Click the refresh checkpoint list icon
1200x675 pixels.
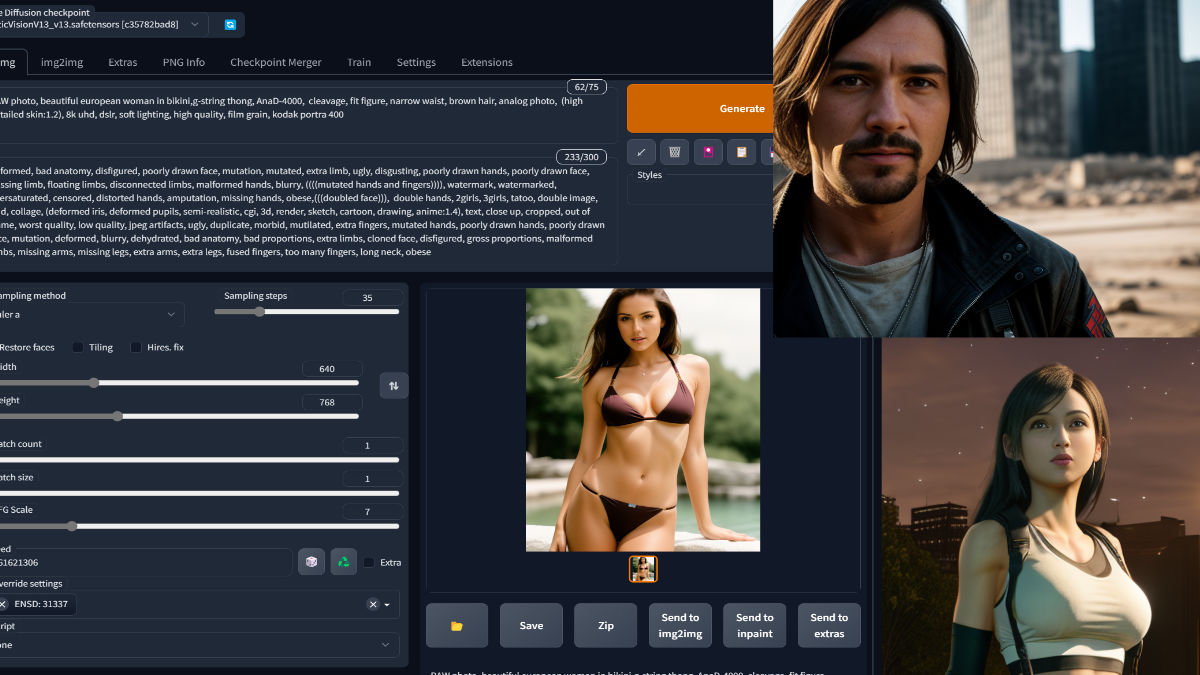pyautogui.click(x=230, y=24)
